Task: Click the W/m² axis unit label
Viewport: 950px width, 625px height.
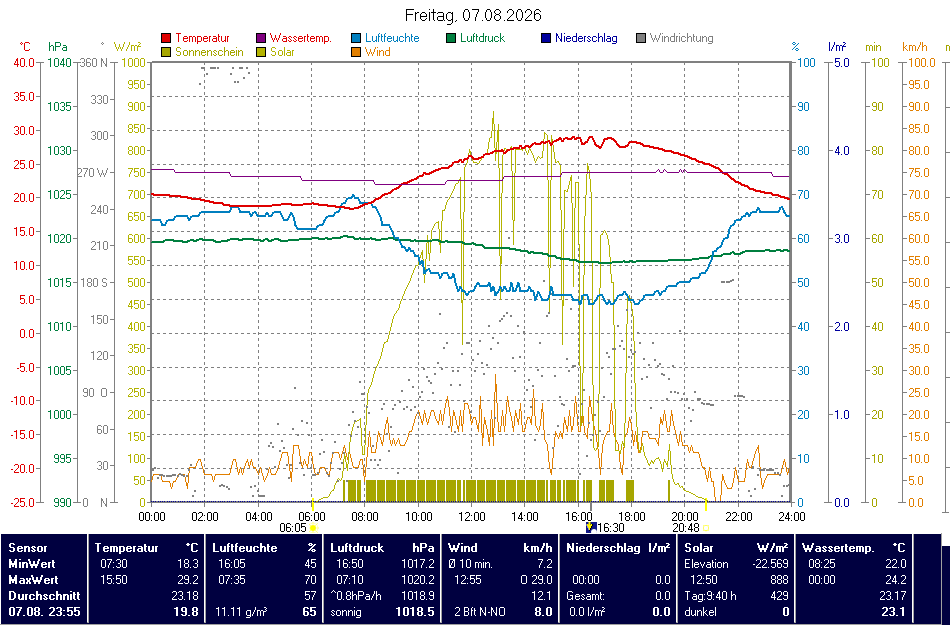Action: pos(127,47)
